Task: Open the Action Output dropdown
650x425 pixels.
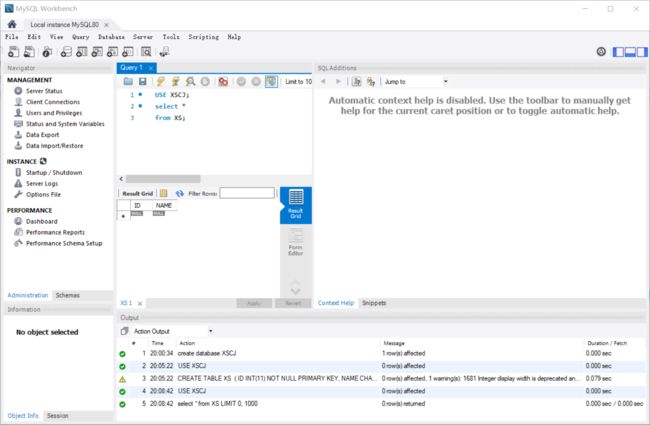Action: click(x=172, y=331)
